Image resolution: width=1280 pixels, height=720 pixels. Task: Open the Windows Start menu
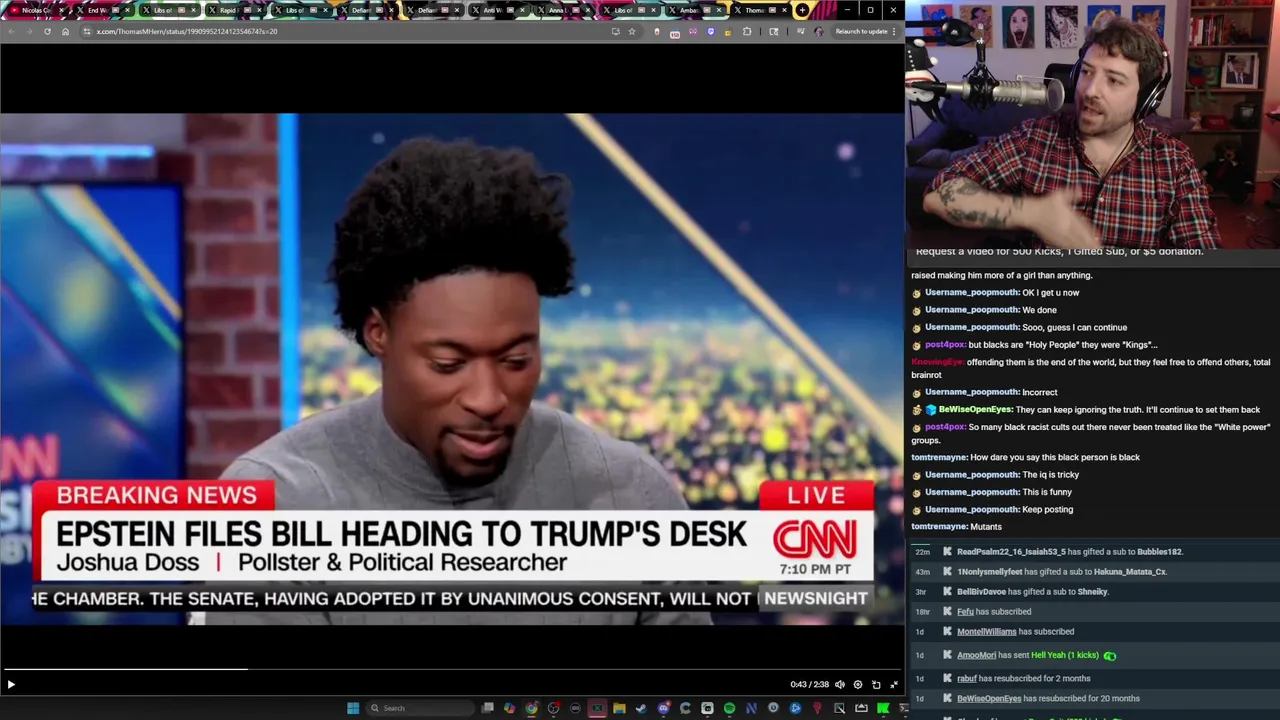pos(353,708)
